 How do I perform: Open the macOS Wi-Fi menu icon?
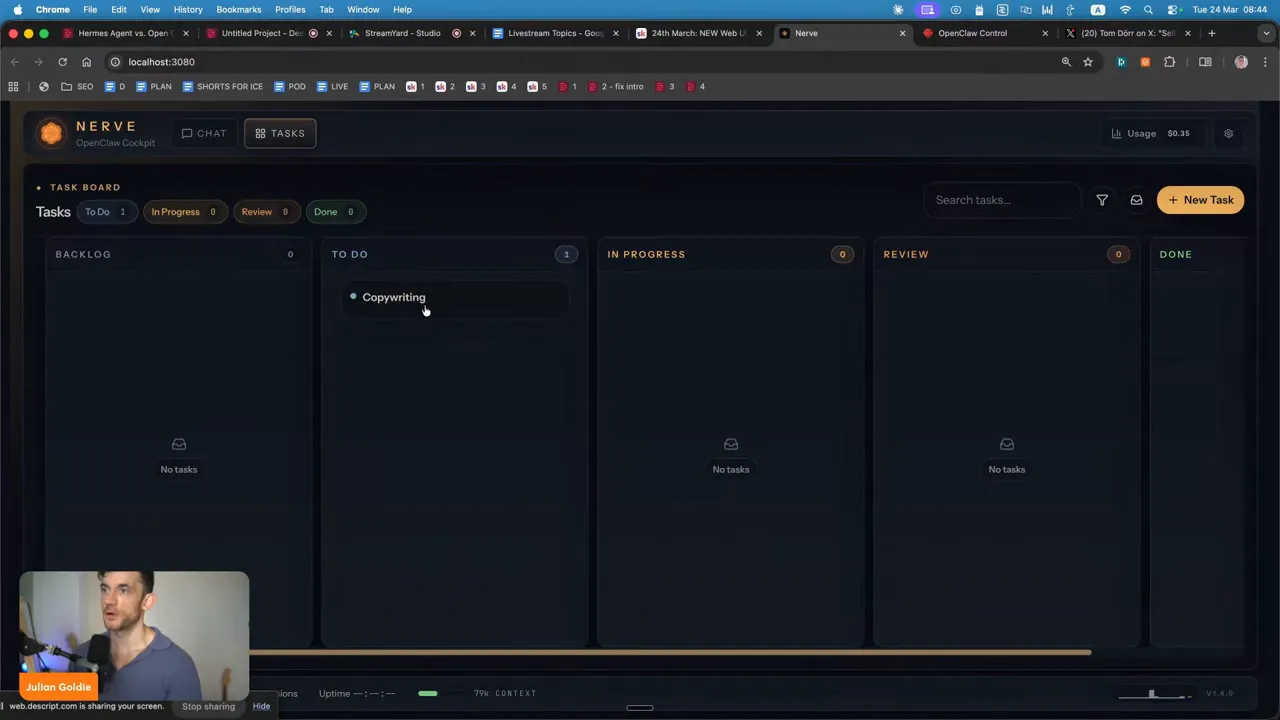(x=1125, y=10)
